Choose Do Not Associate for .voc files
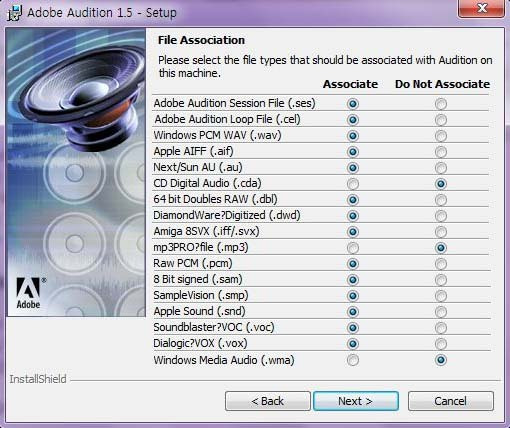This screenshot has width=510, height=428. 441,328
